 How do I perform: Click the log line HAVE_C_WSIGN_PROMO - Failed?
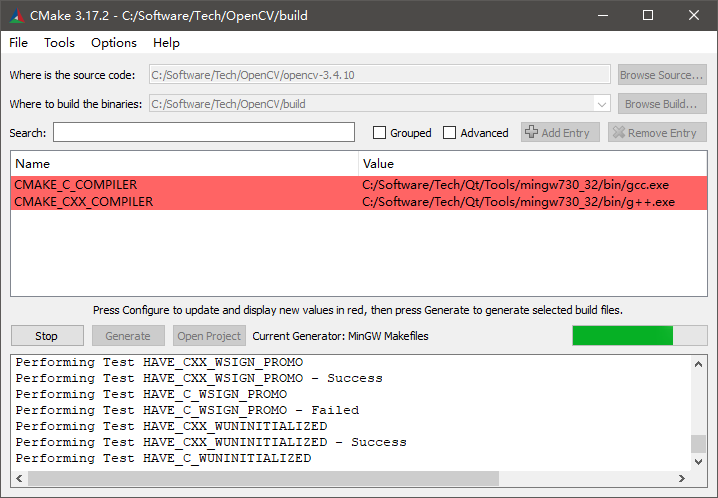point(187,410)
